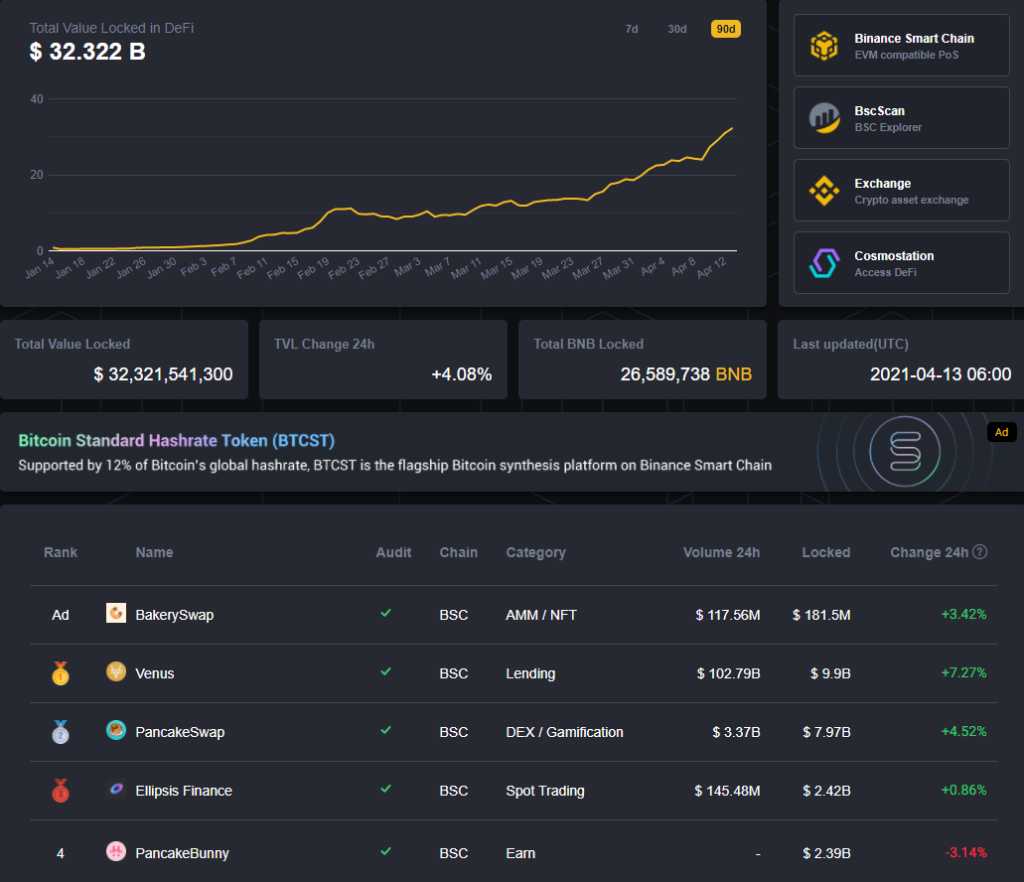Click the PancakeBunny icon
The width and height of the screenshot is (1024, 882).
pyautogui.click(x=115, y=853)
